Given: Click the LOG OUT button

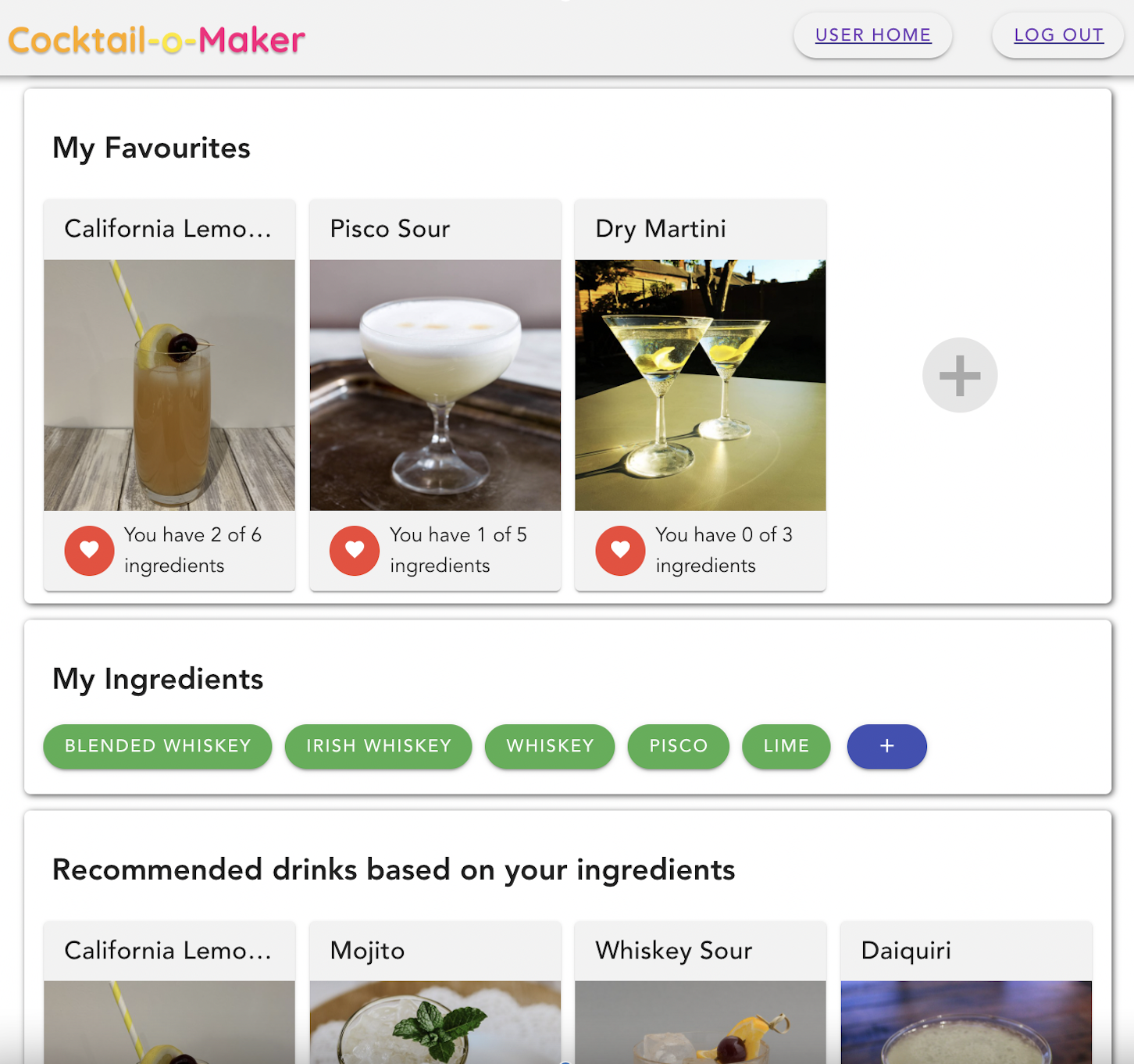Looking at the screenshot, I should [x=1058, y=34].
